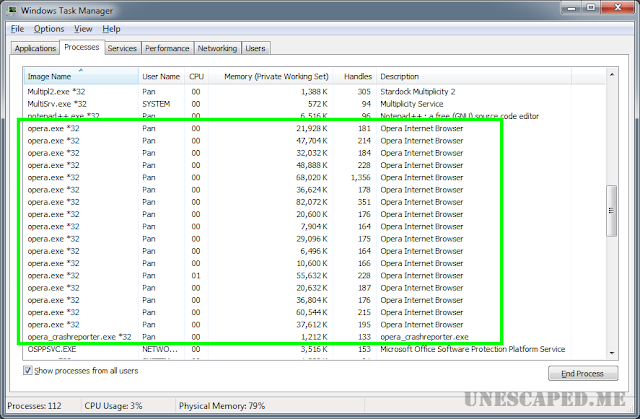Select opera.exe row using 36,624 K

pos(314,190)
